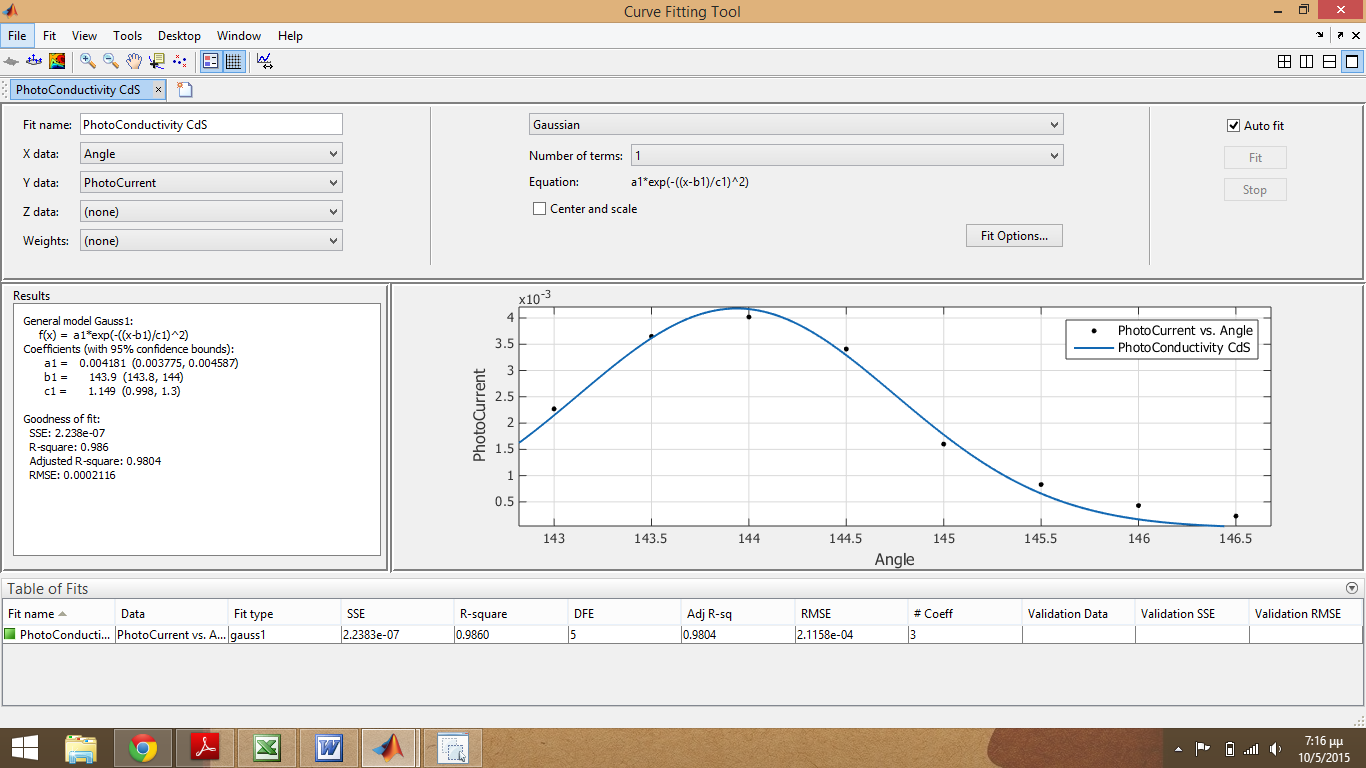Click the Fit type column header
This screenshot has height=768, width=1366.
(285, 614)
